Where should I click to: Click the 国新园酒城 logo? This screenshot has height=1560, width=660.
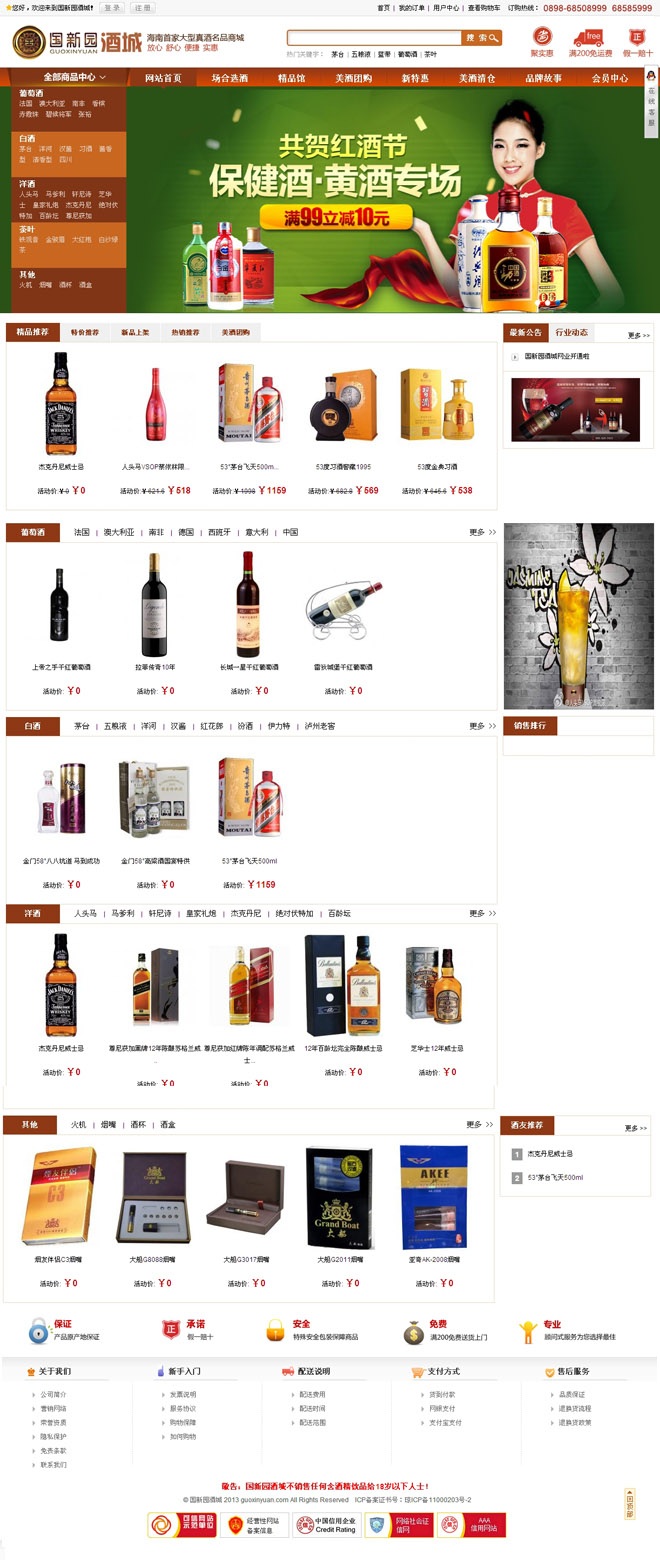click(x=76, y=42)
